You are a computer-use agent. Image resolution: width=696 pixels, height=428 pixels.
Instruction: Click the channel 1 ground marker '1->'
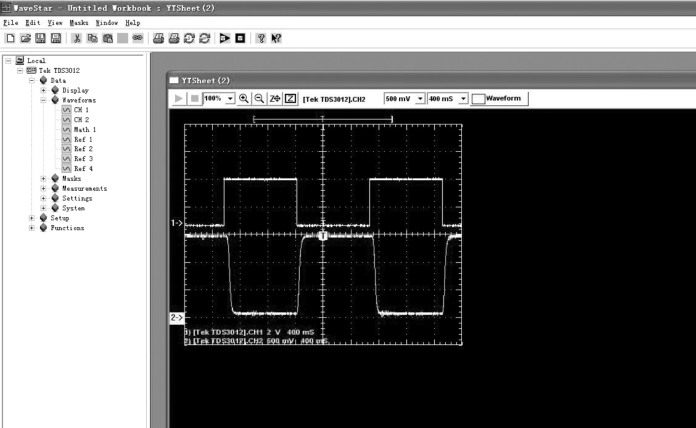[x=177, y=223]
